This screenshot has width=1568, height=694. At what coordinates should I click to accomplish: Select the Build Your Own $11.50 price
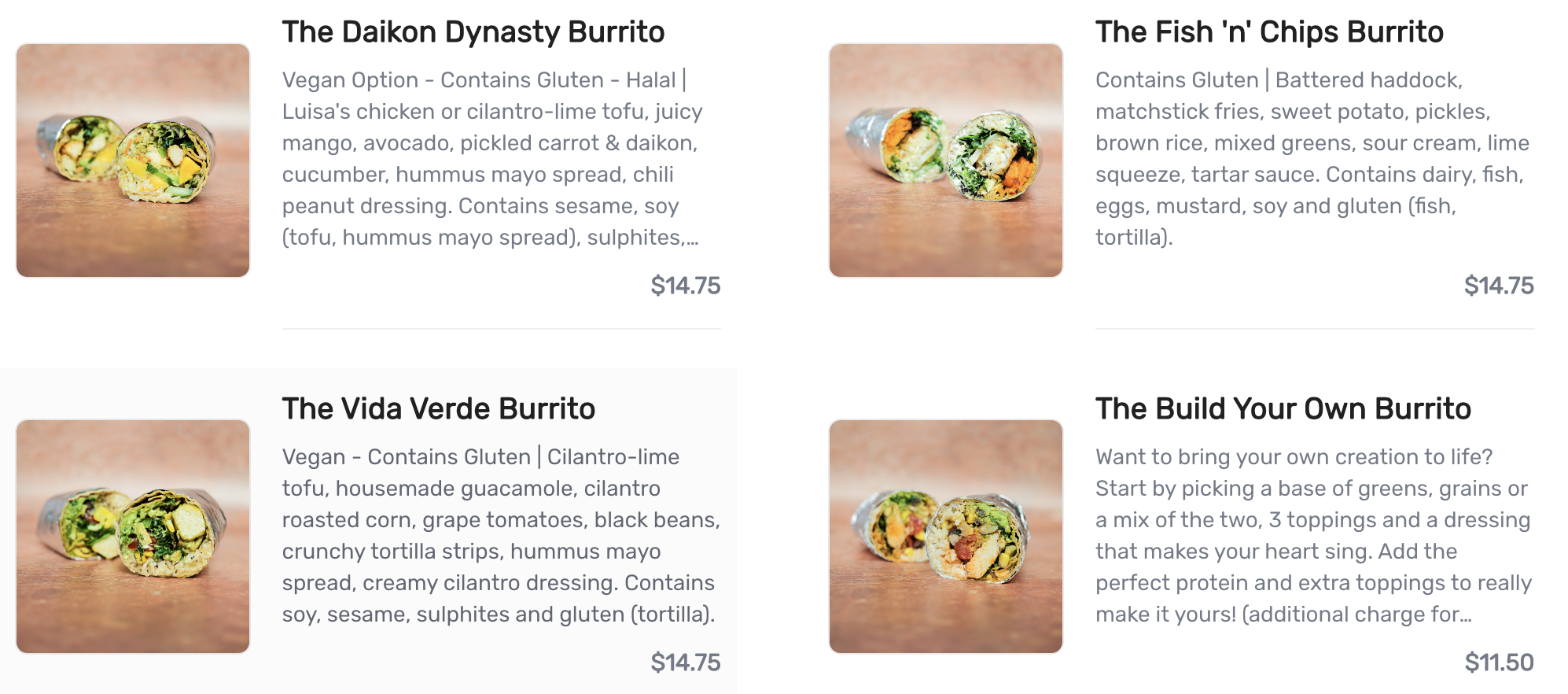[1498, 663]
